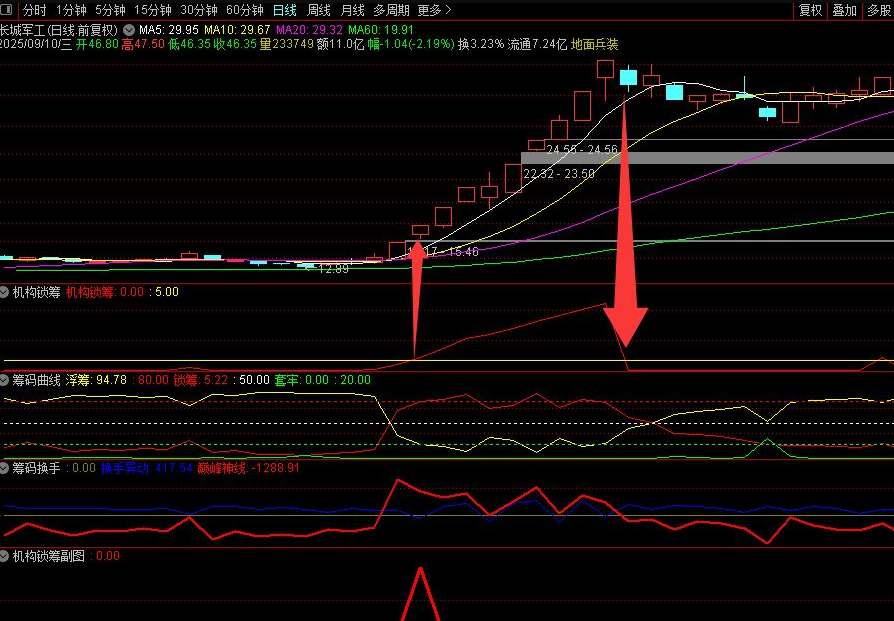Select the 月线 monthly chart tab
This screenshot has height=621, width=894.
point(352,10)
